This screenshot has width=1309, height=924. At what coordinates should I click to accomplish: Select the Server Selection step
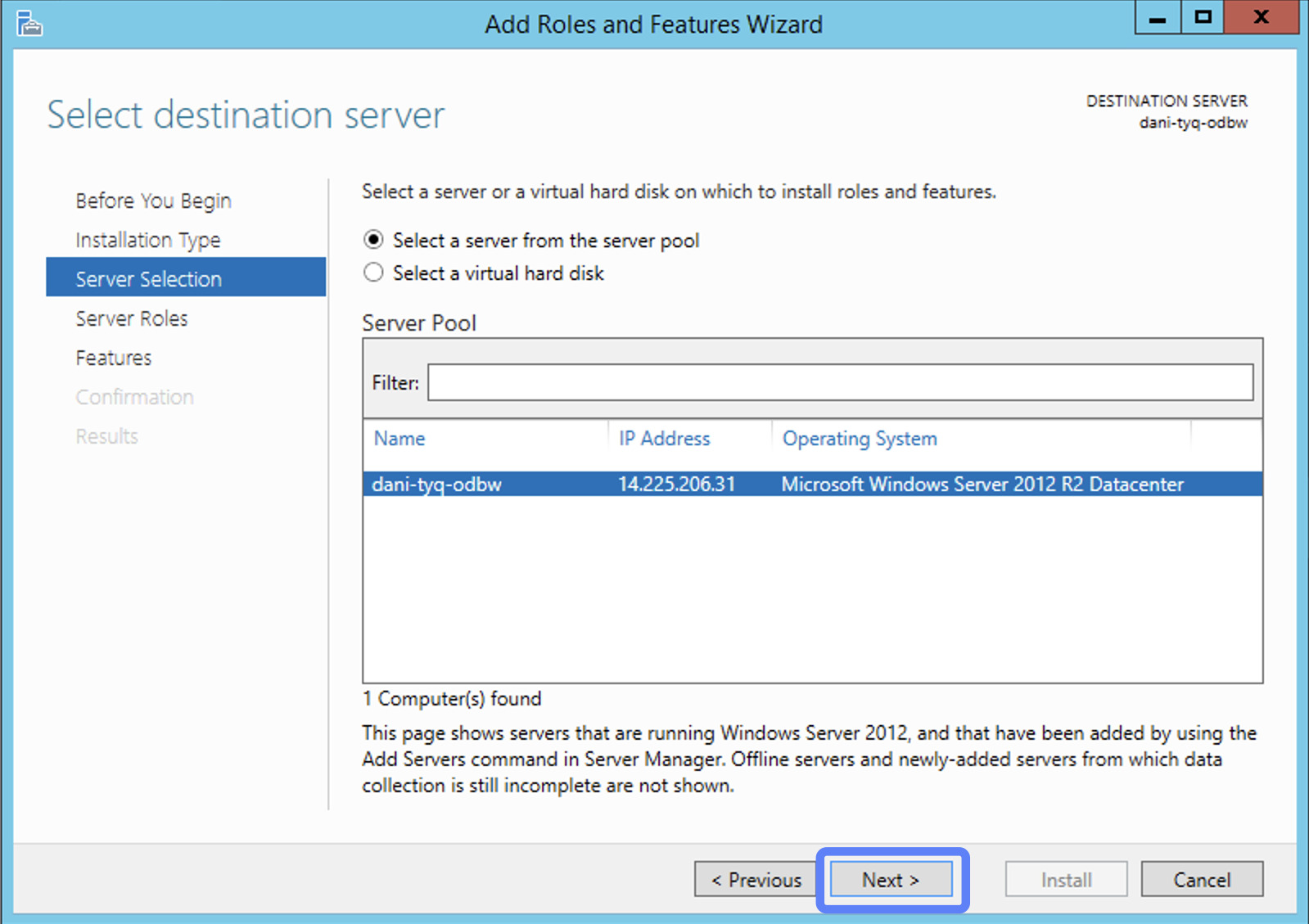[148, 279]
